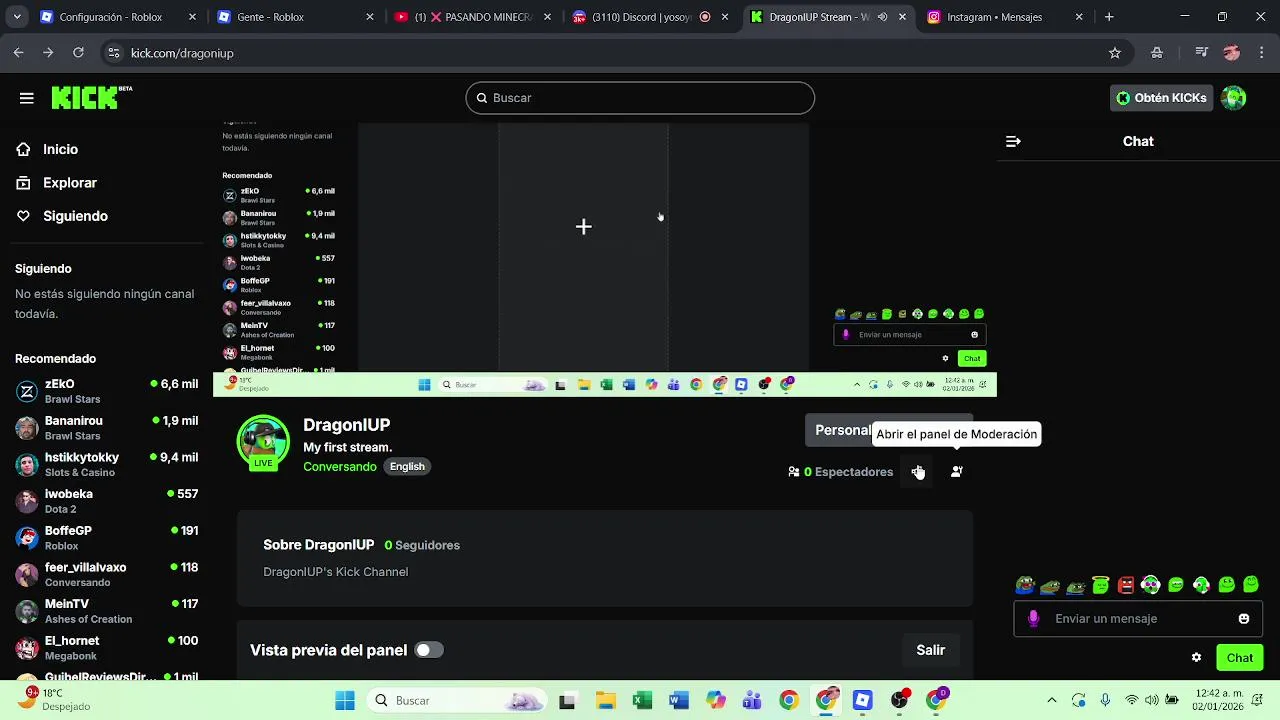Open recommended channel Bananirou
Viewport: 1280px width, 720px height.
(x=106, y=428)
